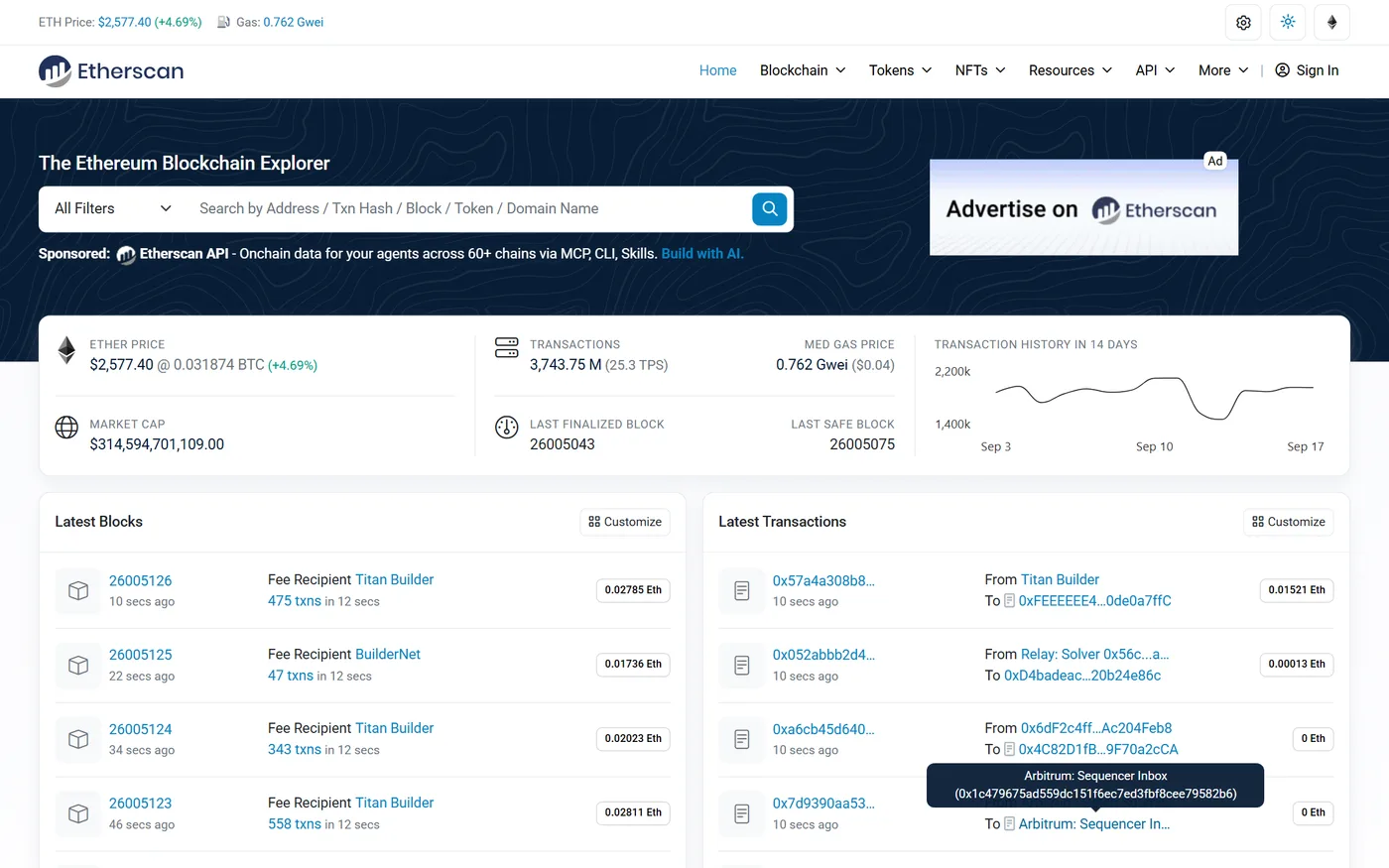Expand the More menu

click(x=1223, y=70)
